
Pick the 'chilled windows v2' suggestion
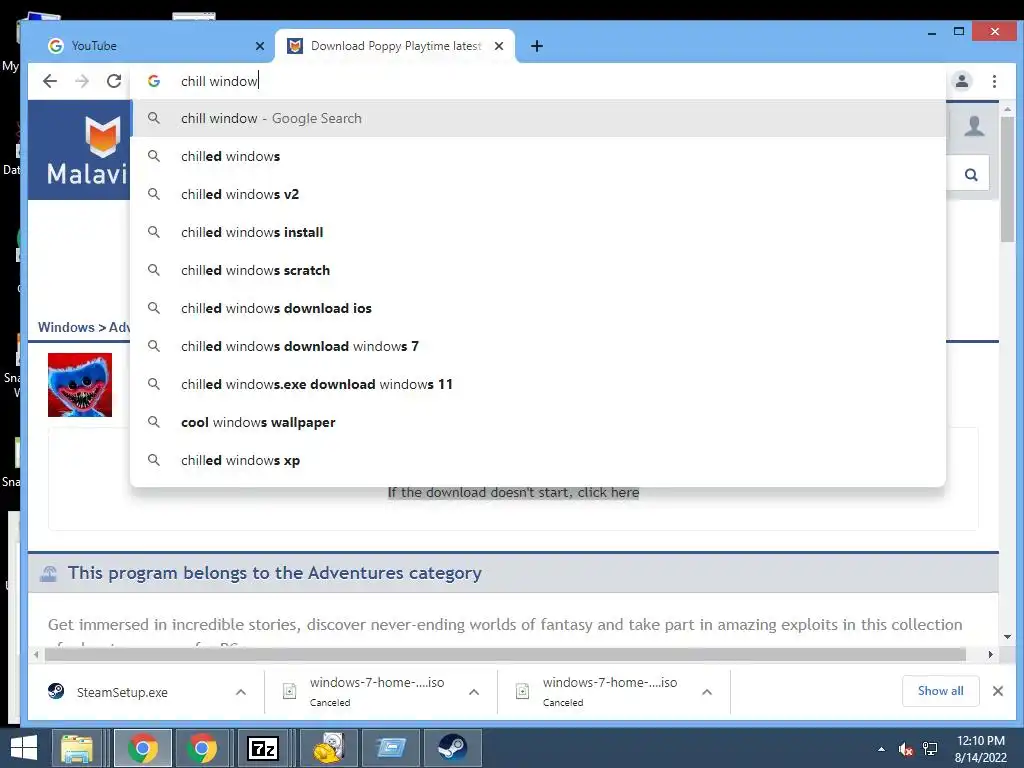538,194
